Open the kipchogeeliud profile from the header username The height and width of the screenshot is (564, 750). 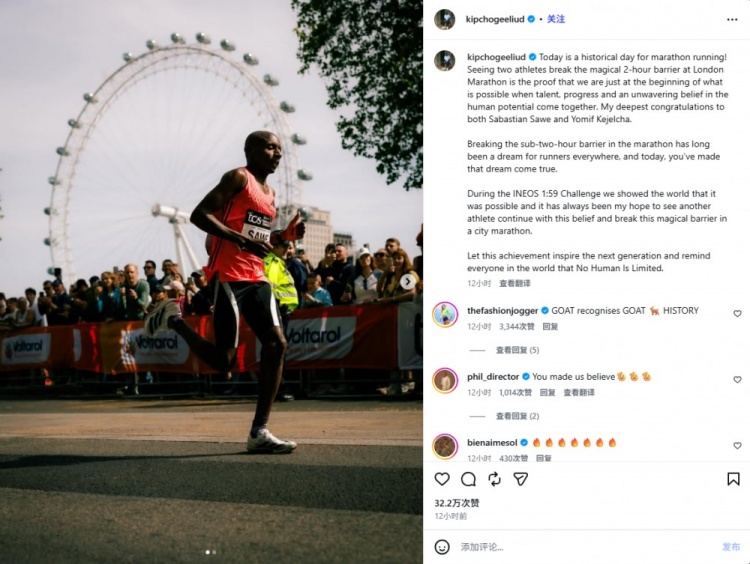[495, 19]
